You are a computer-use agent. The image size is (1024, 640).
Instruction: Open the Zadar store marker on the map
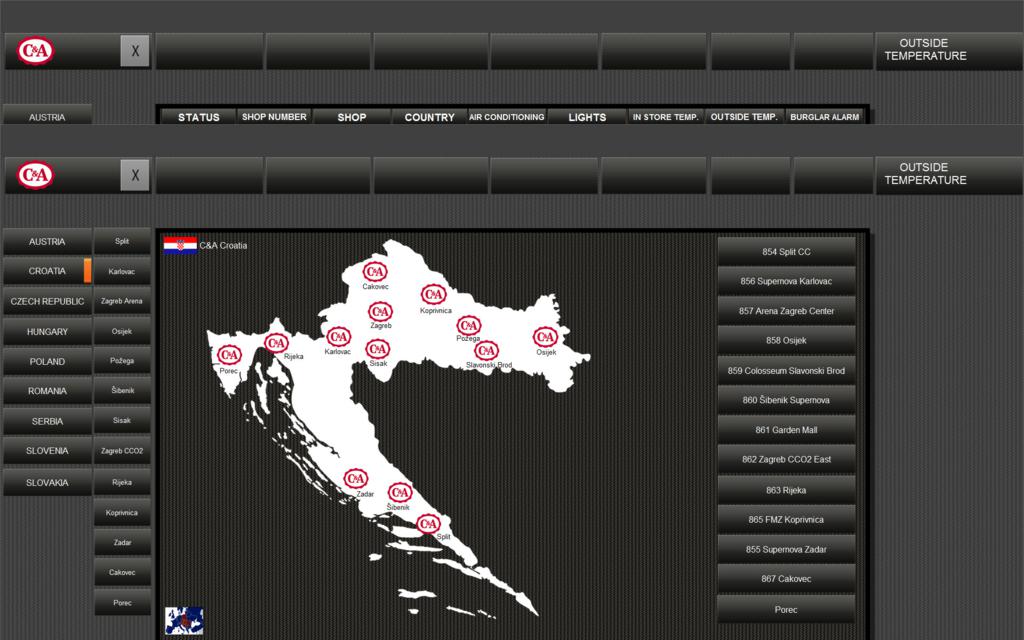pyautogui.click(x=356, y=479)
